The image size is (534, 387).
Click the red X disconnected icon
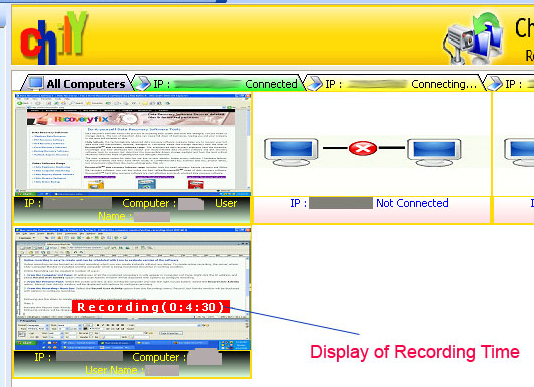[x=363, y=149]
